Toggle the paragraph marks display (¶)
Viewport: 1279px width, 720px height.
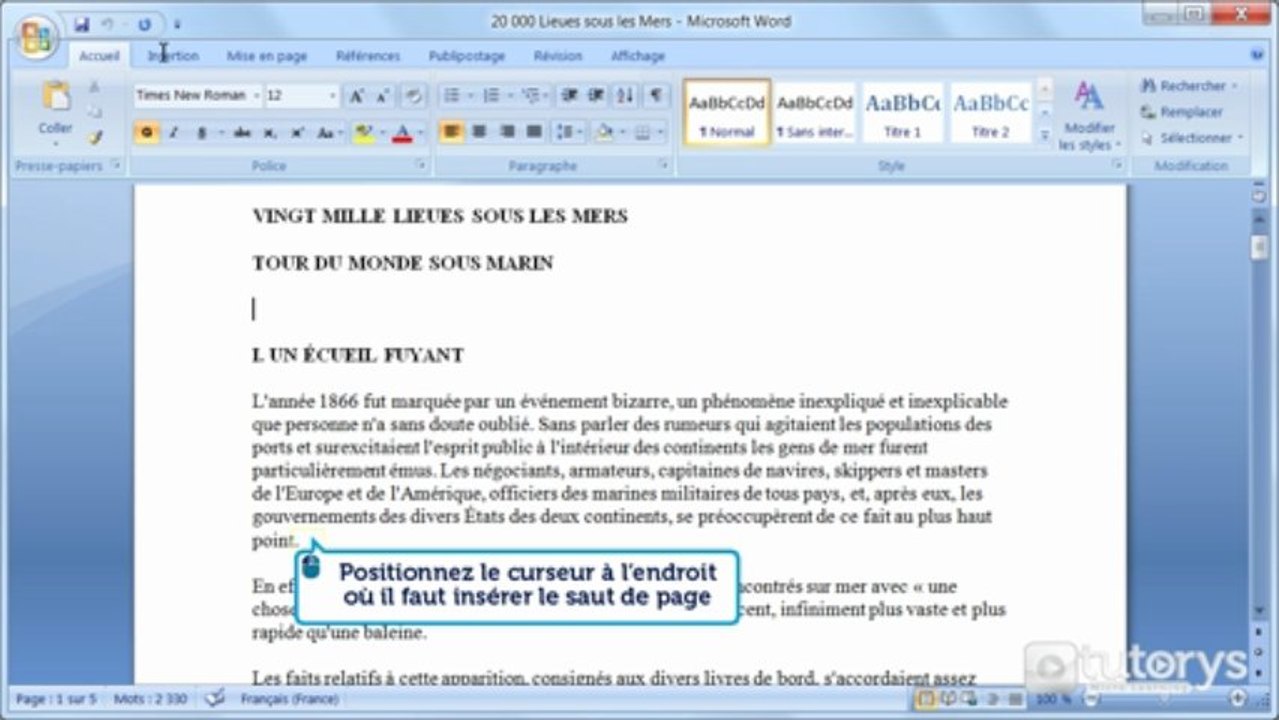pos(656,95)
